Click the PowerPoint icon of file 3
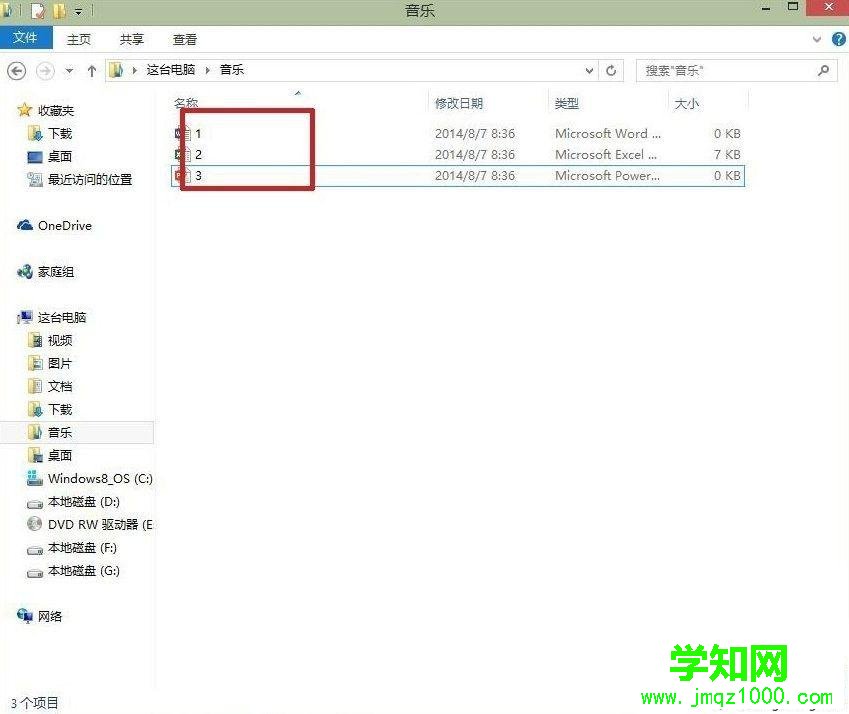Viewport: 849px width, 714px height. (182, 175)
